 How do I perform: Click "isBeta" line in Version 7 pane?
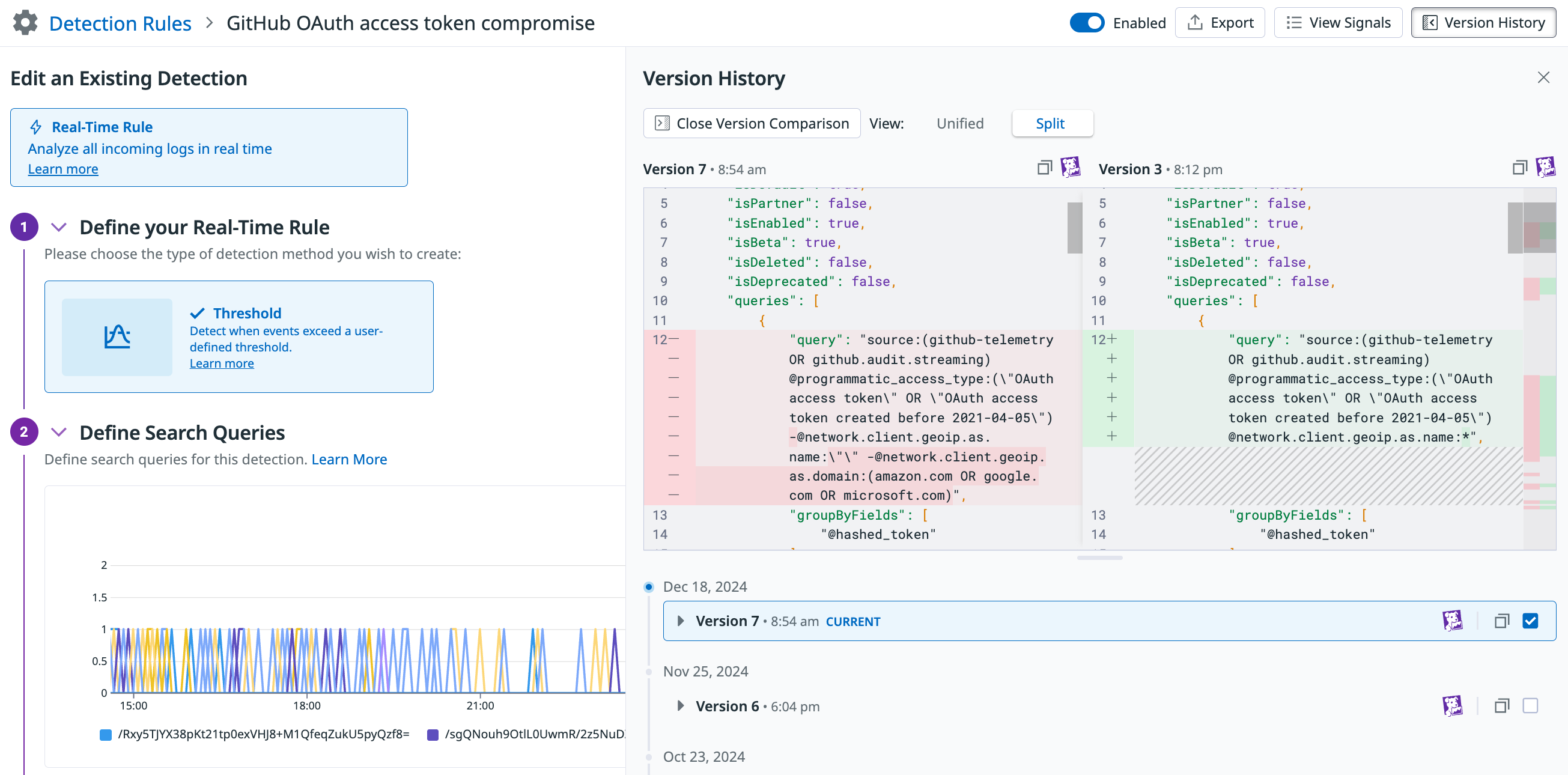[785, 242]
